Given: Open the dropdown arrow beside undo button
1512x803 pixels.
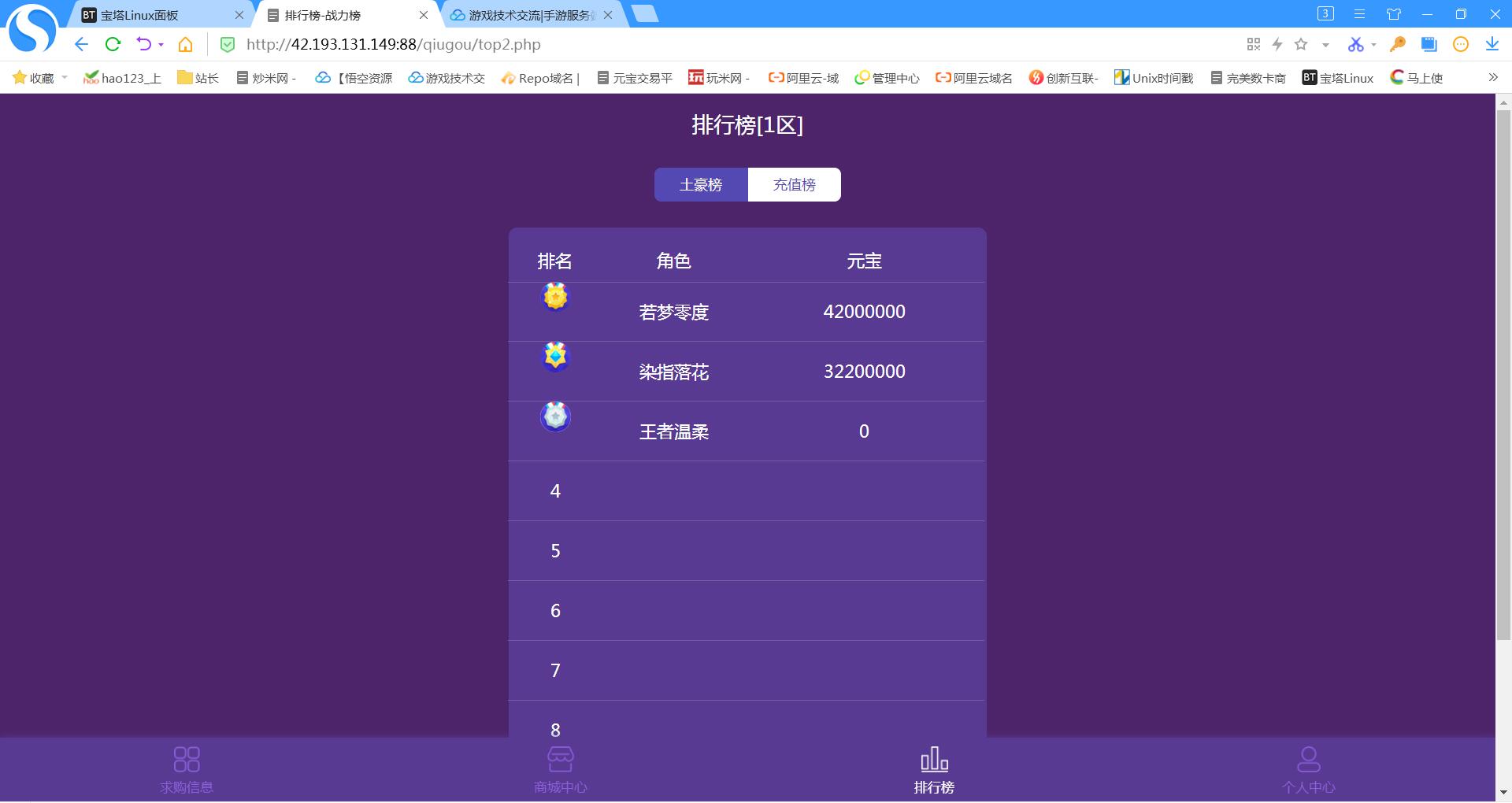Looking at the screenshot, I should 161,45.
